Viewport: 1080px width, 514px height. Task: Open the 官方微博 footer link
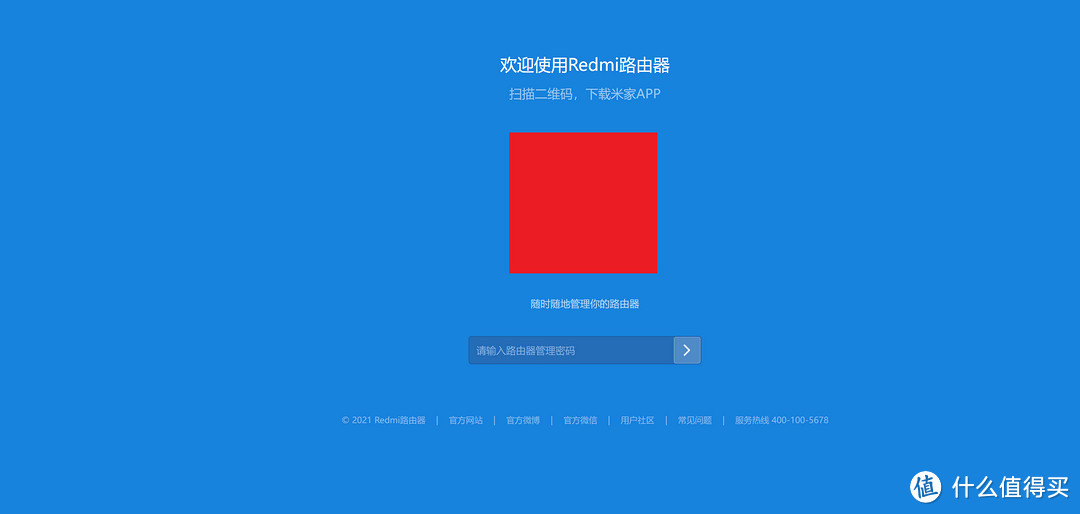(523, 420)
